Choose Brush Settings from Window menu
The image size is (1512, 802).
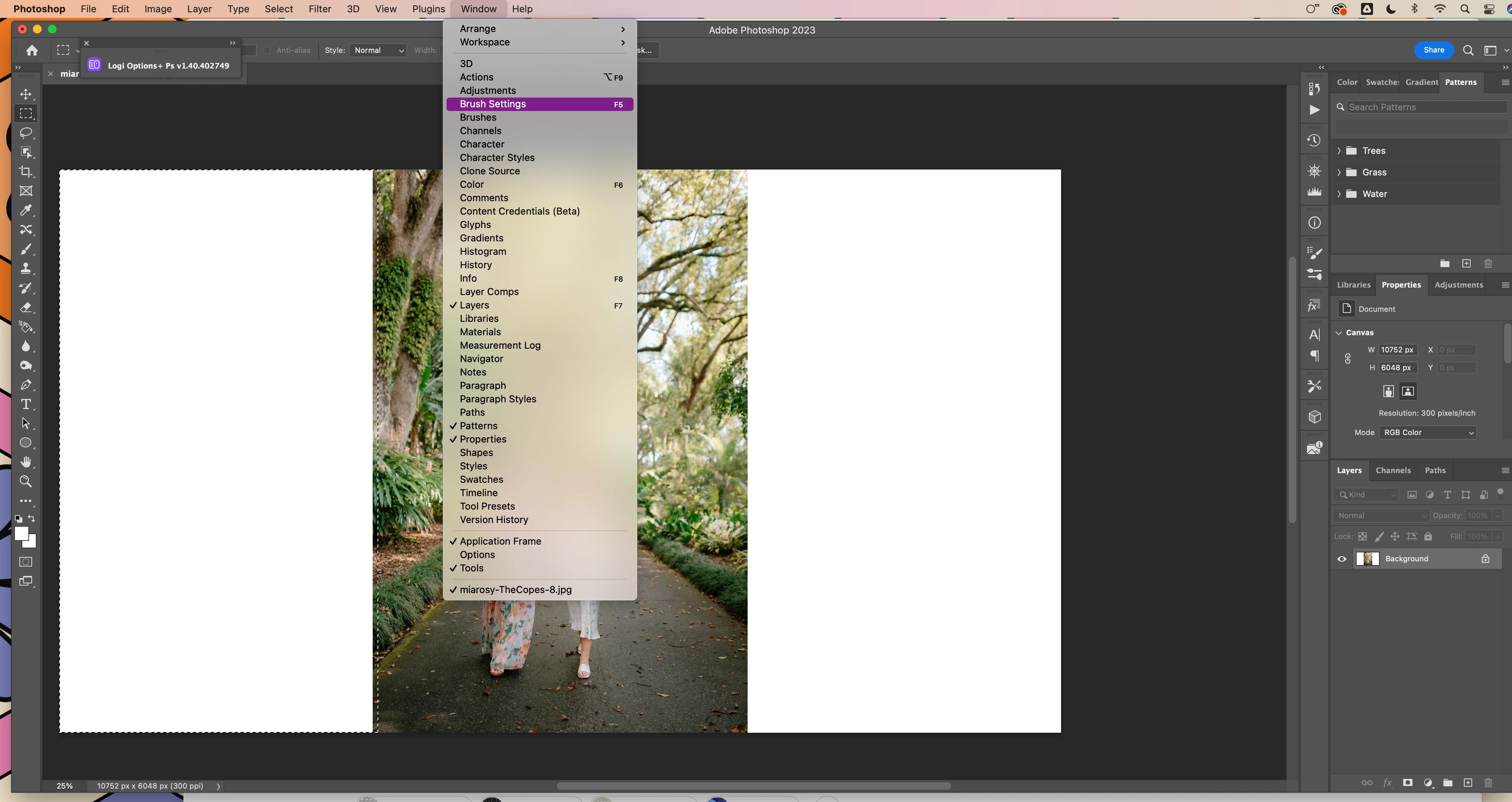pos(492,104)
